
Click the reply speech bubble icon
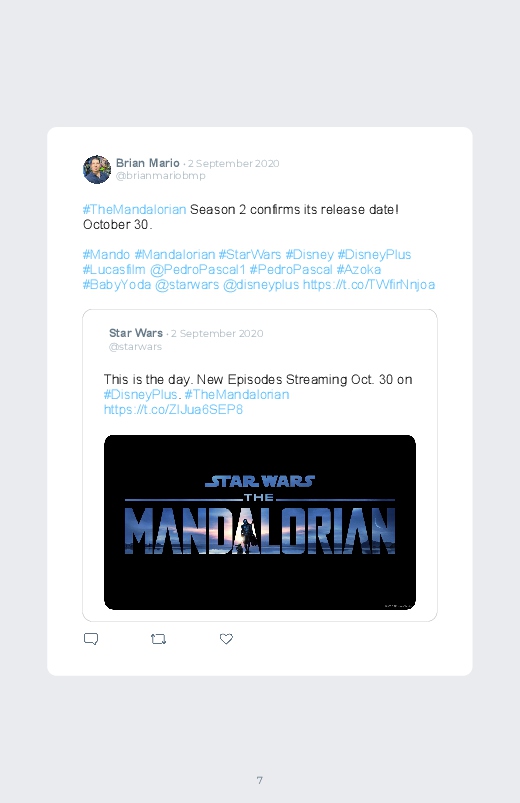[91, 639]
